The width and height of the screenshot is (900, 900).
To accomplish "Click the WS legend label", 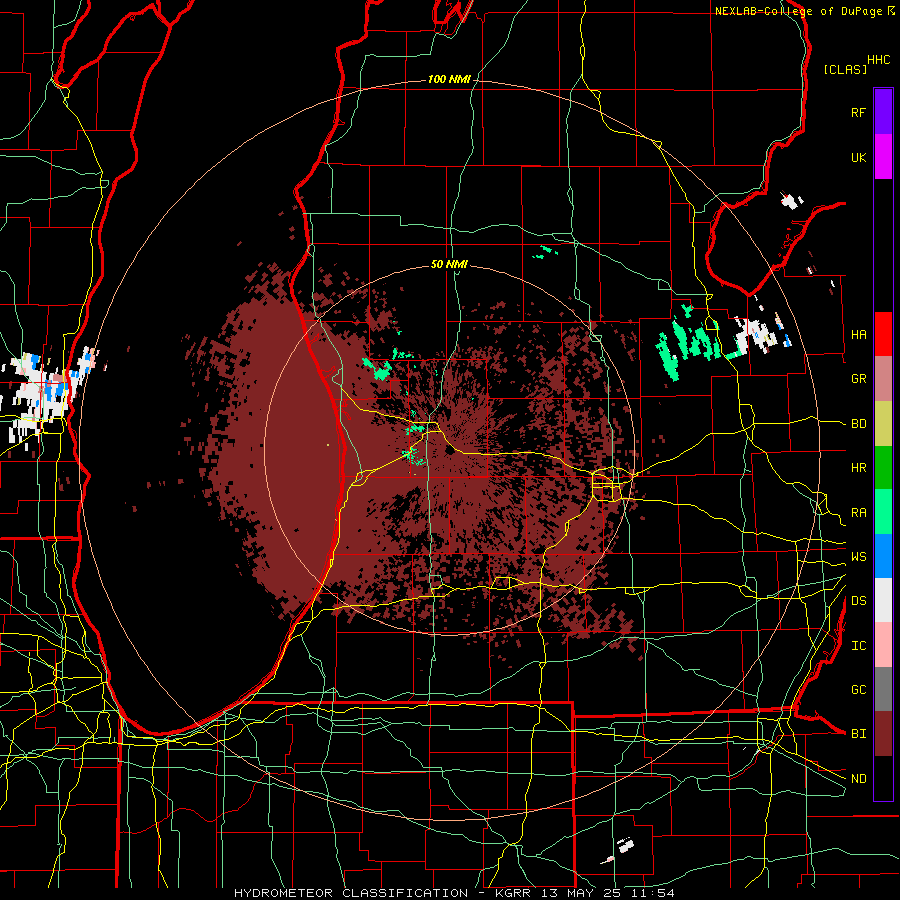I will tap(859, 557).
